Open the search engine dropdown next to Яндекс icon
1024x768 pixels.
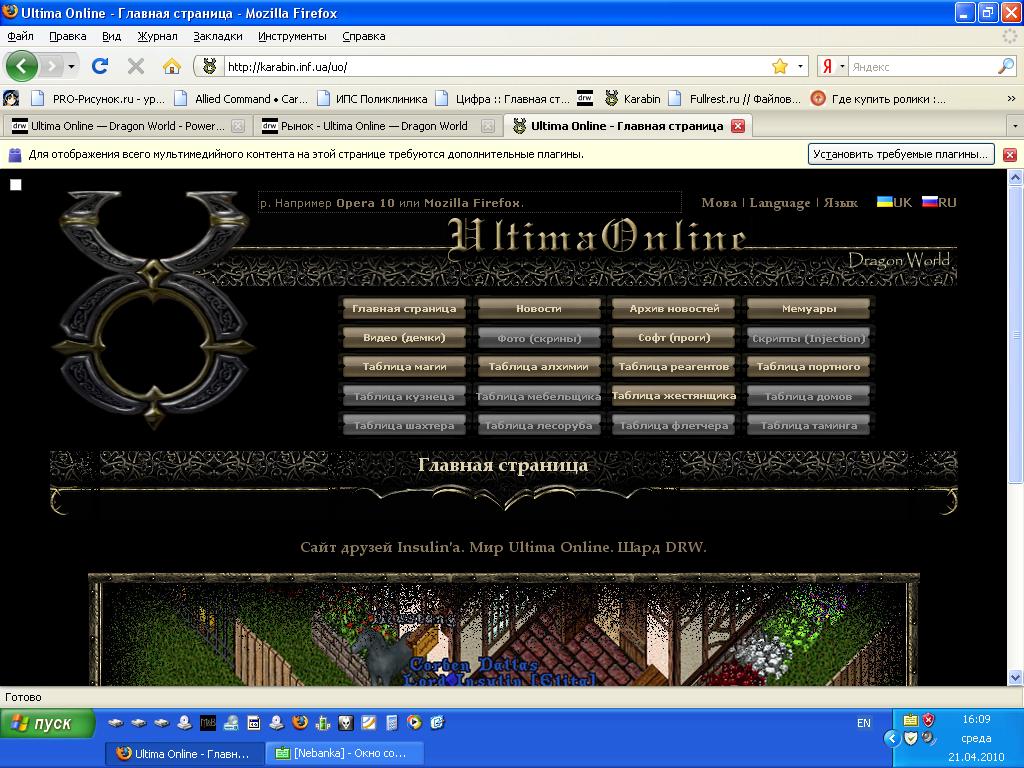point(842,66)
